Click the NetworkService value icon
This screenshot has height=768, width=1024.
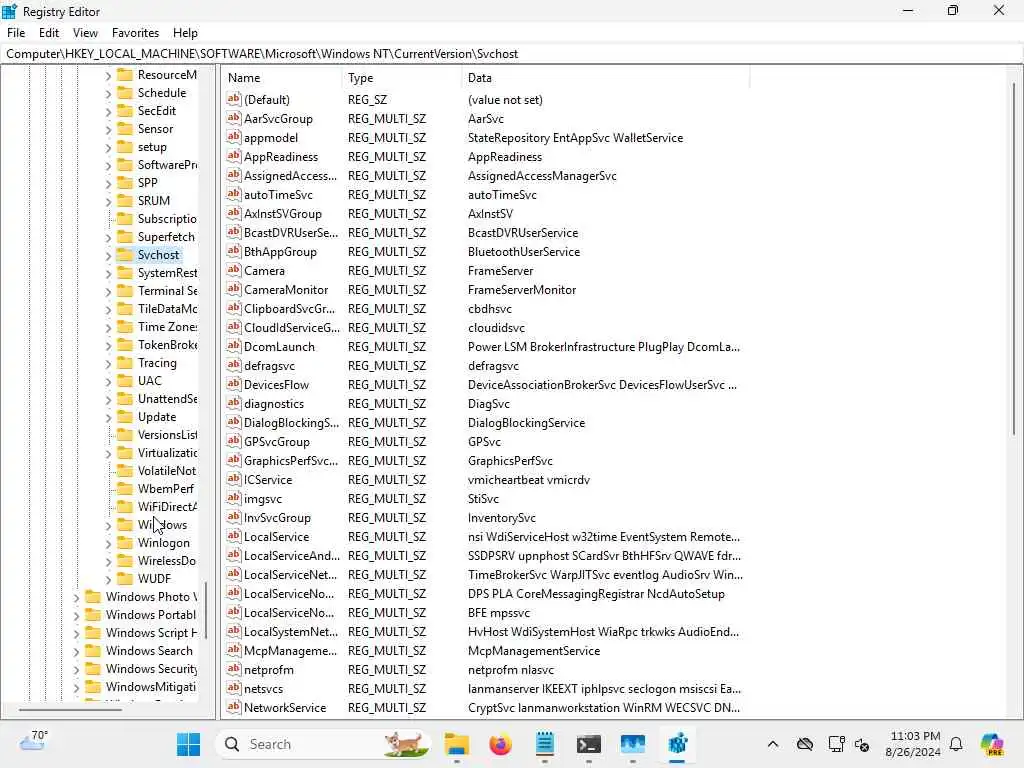pos(233,707)
